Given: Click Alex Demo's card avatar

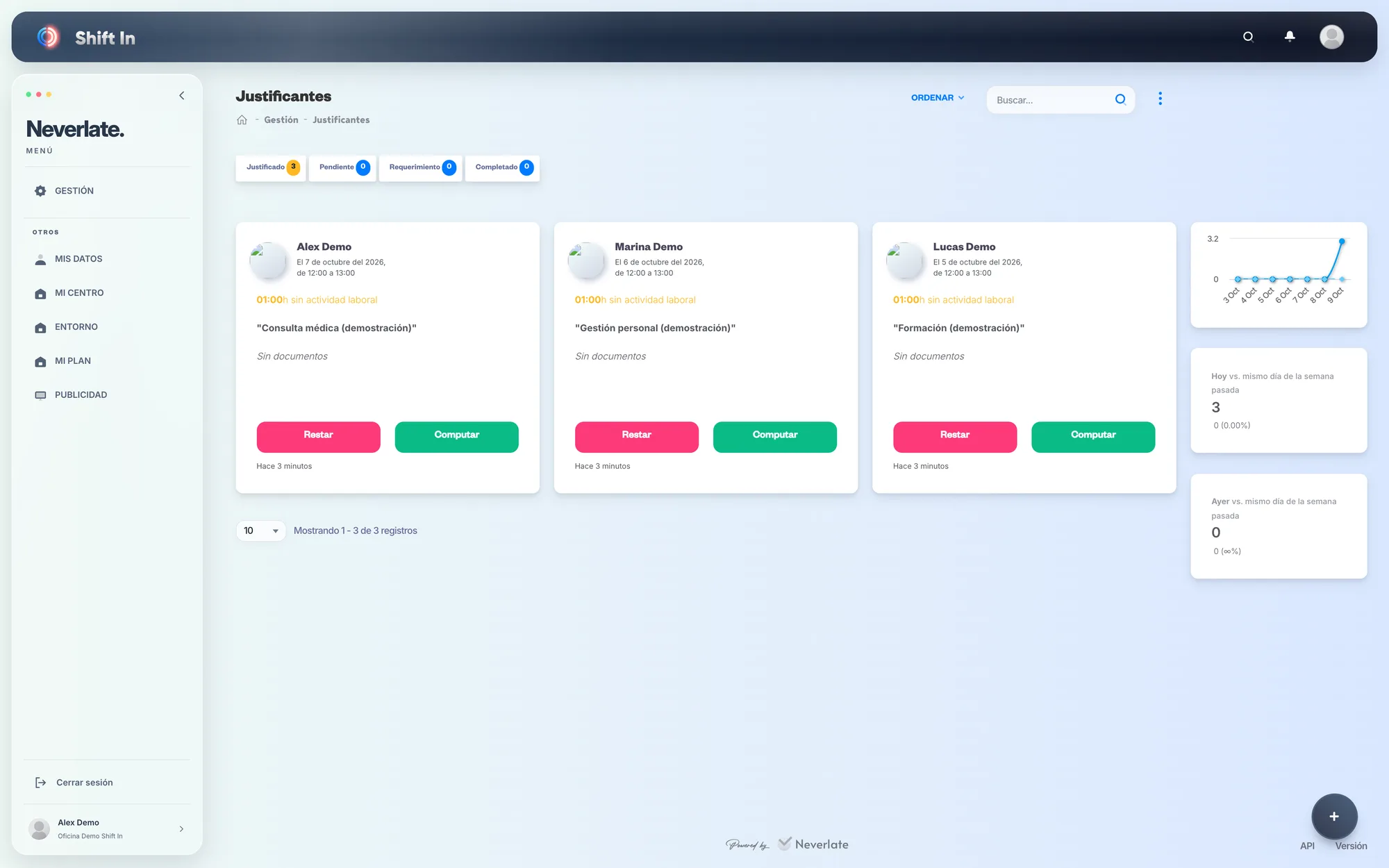Looking at the screenshot, I should click(268, 260).
